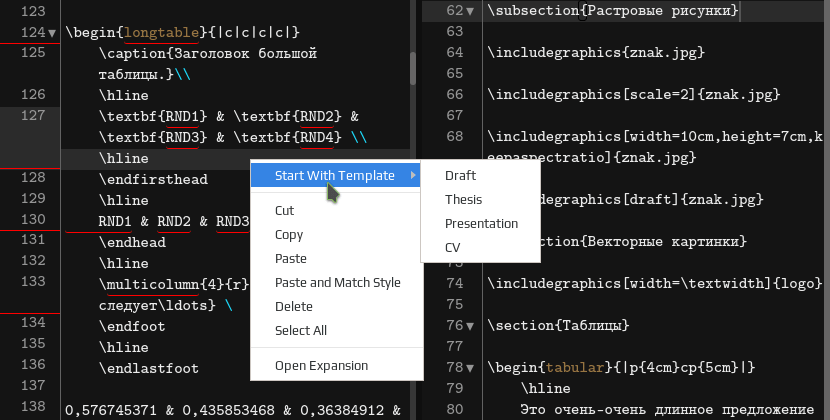Click the Start With Template submenu arrow
Screen dimensions: 830x420
click(x=413, y=175)
